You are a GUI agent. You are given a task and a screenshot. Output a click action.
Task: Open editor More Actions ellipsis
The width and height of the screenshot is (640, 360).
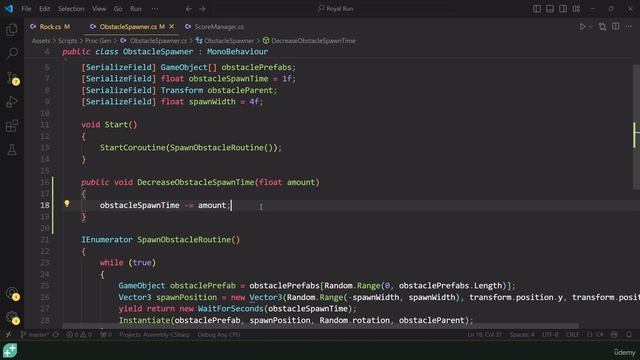click(629, 27)
